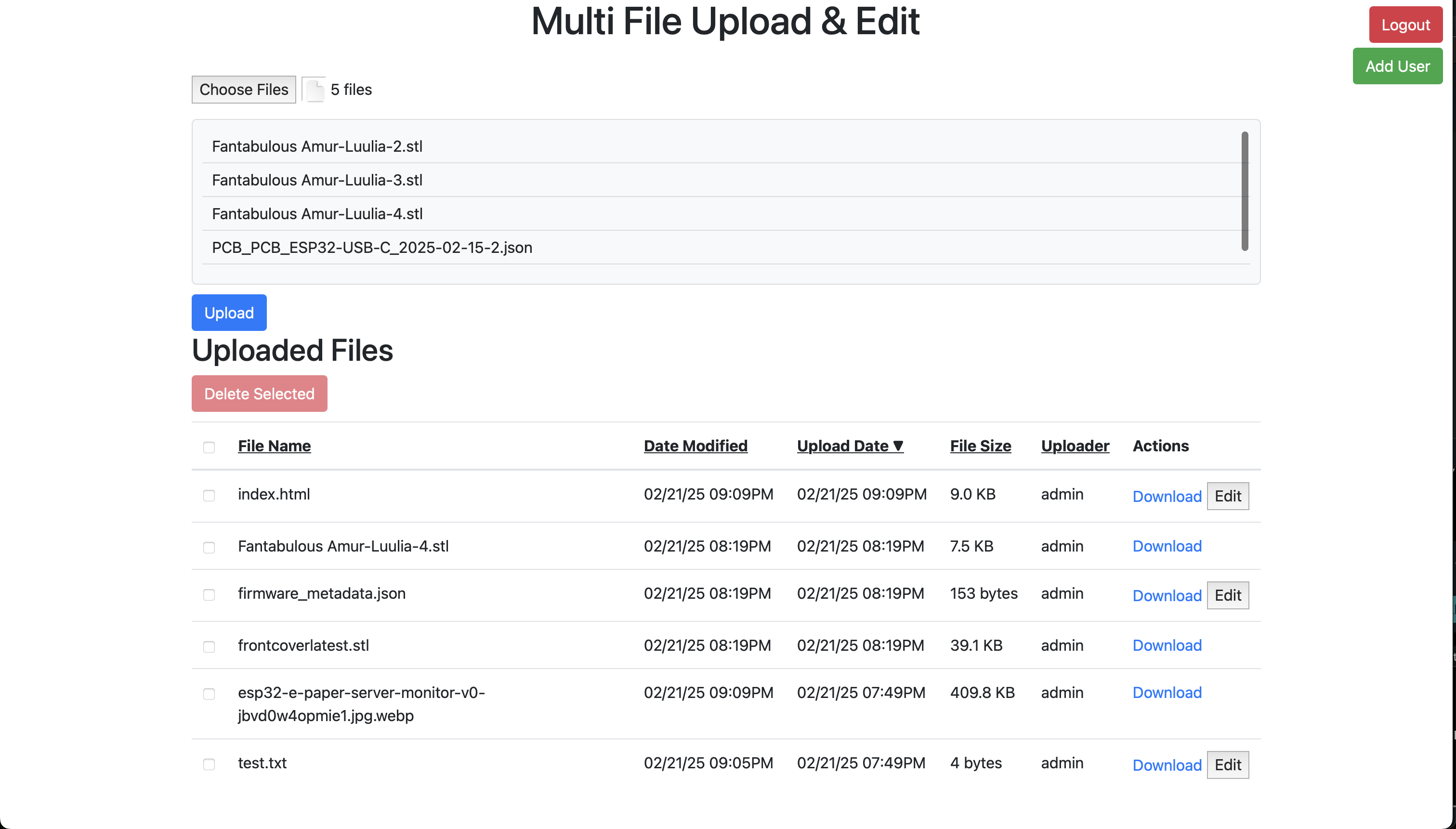Viewport: 1456px width, 829px height.
Task: Sort table by File Name
Action: point(274,446)
